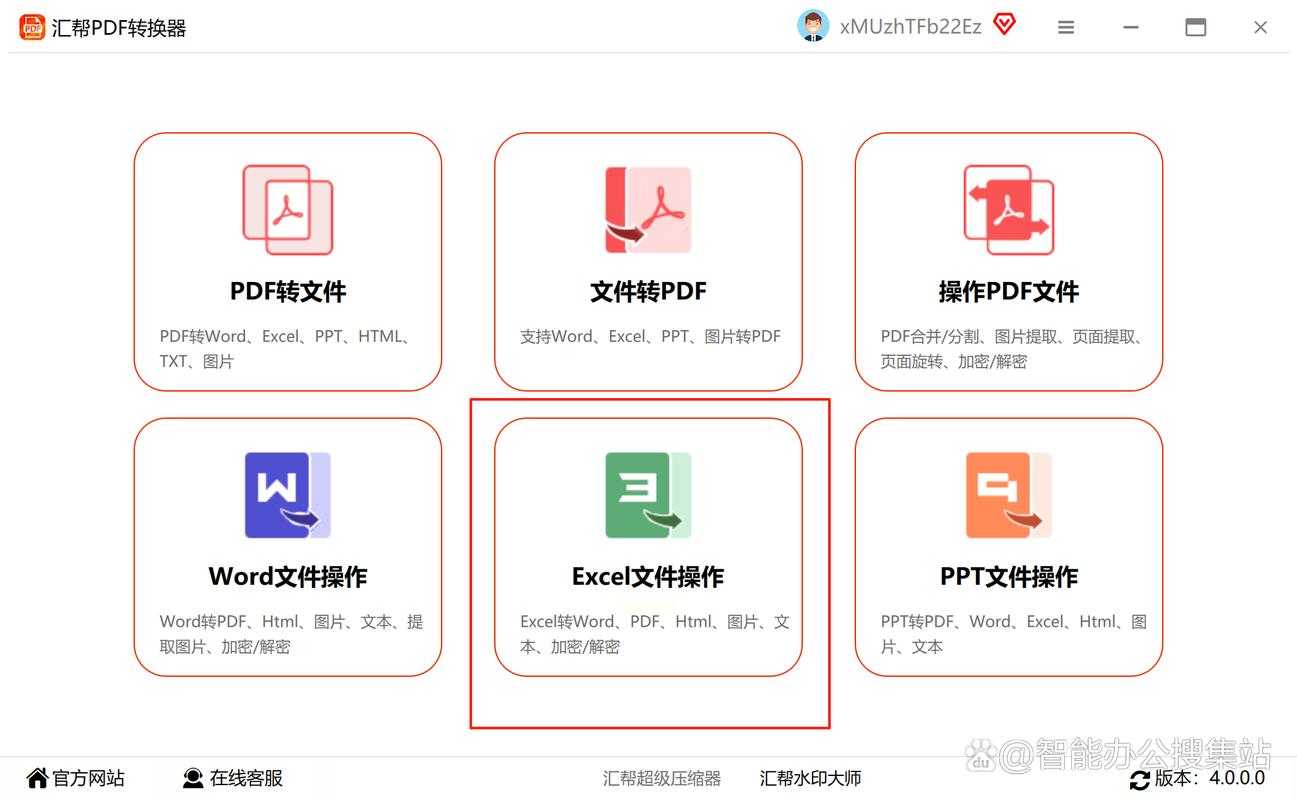
Task: Open the hamburger menu
Action: coord(1065,27)
